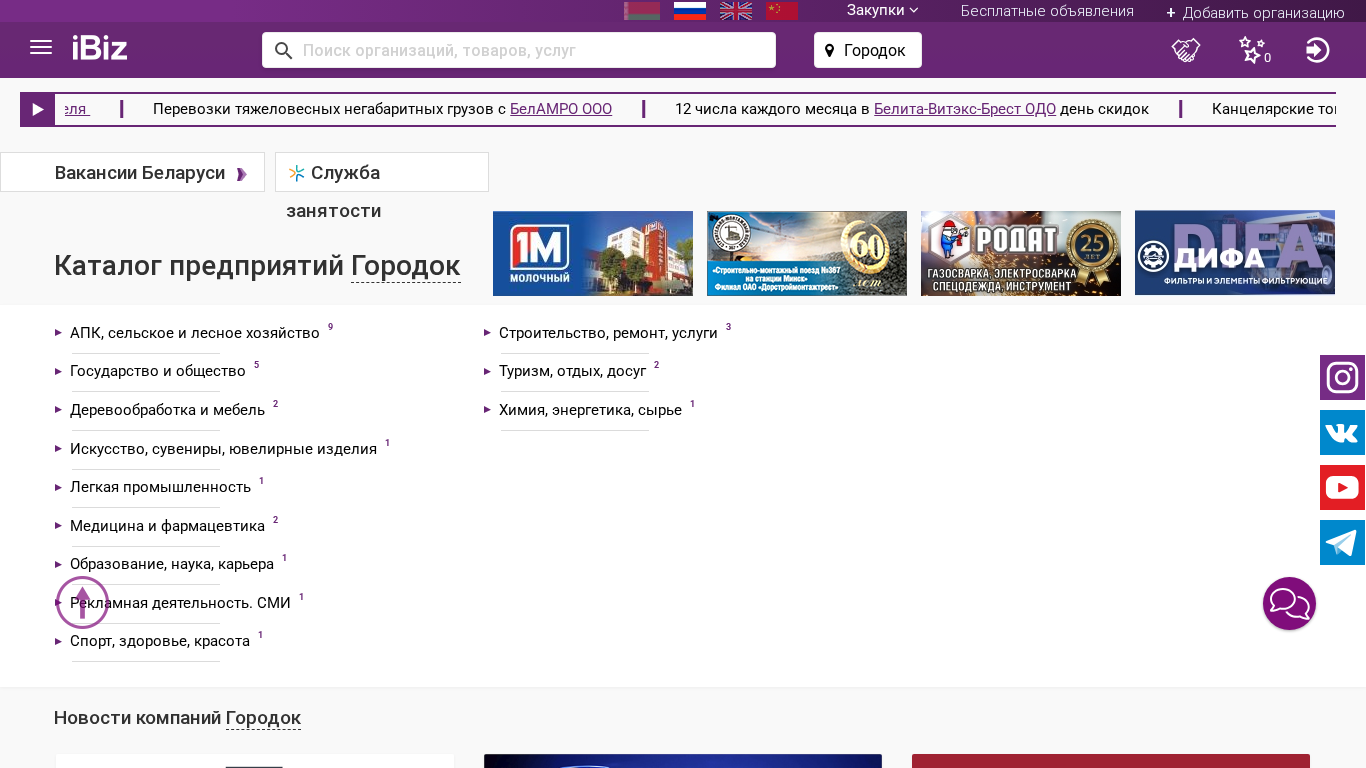
Task: Open the hamburger menu
Action: point(41,48)
